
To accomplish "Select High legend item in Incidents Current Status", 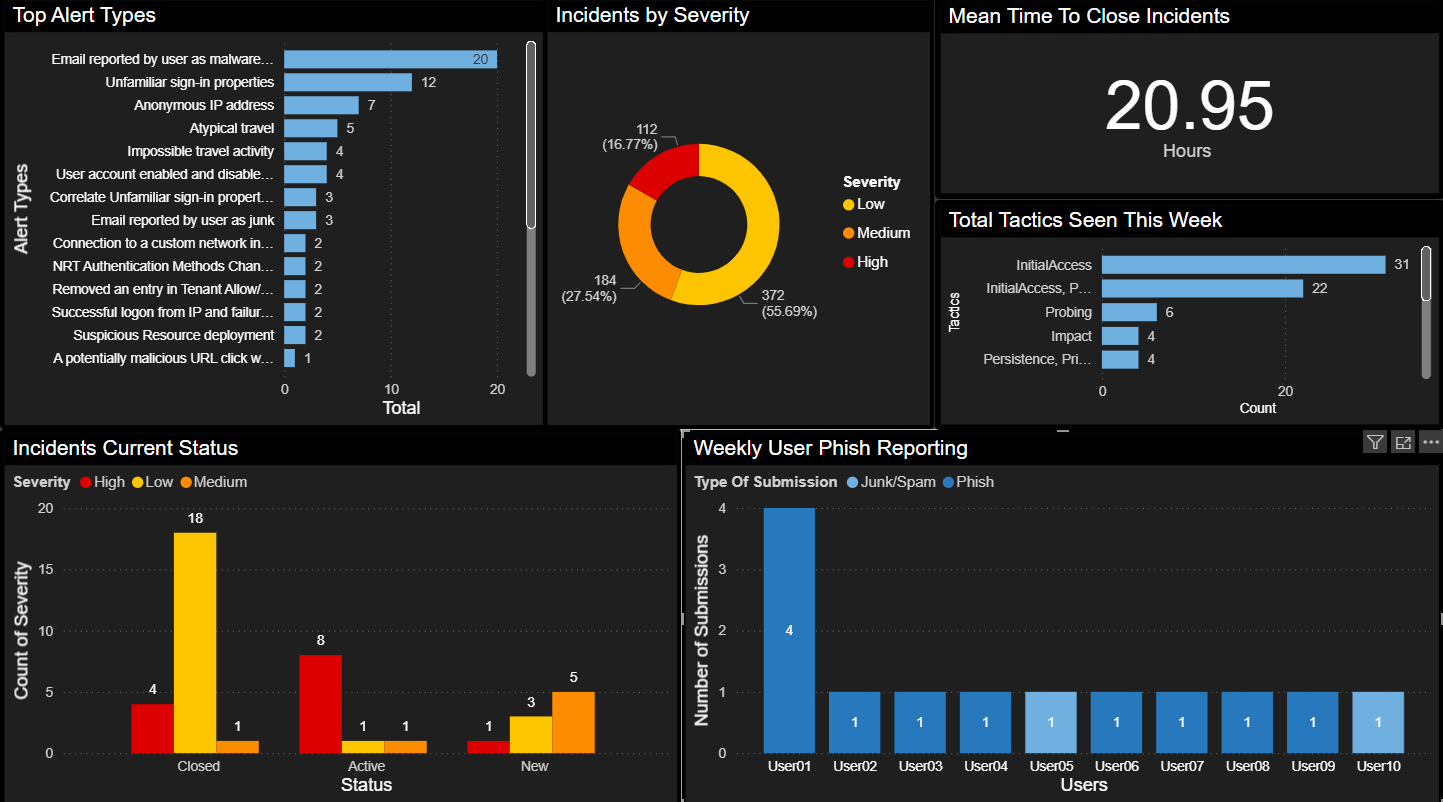I will coord(102,482).
